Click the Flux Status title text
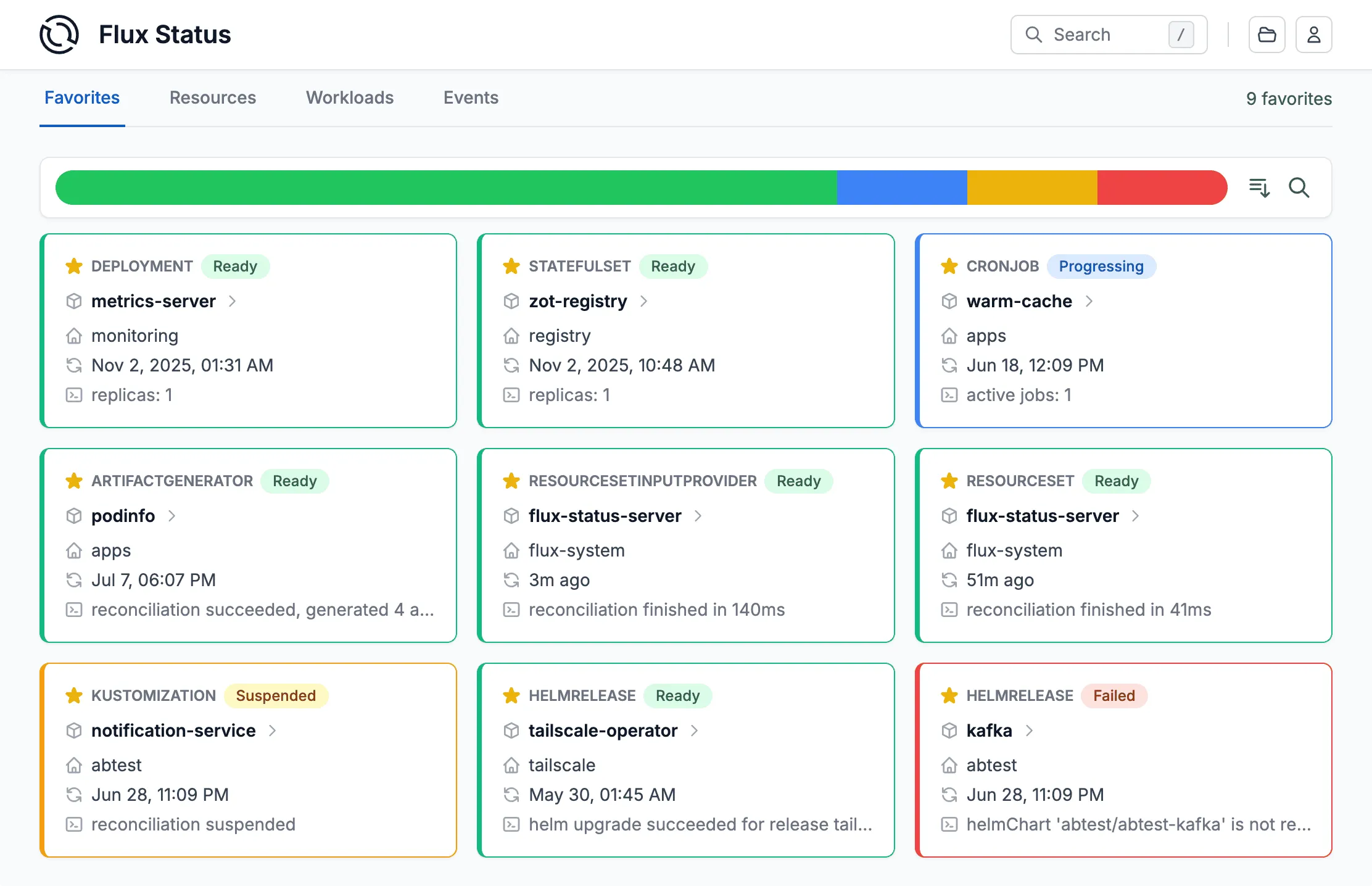1372x886 pixels. [165, 35]
